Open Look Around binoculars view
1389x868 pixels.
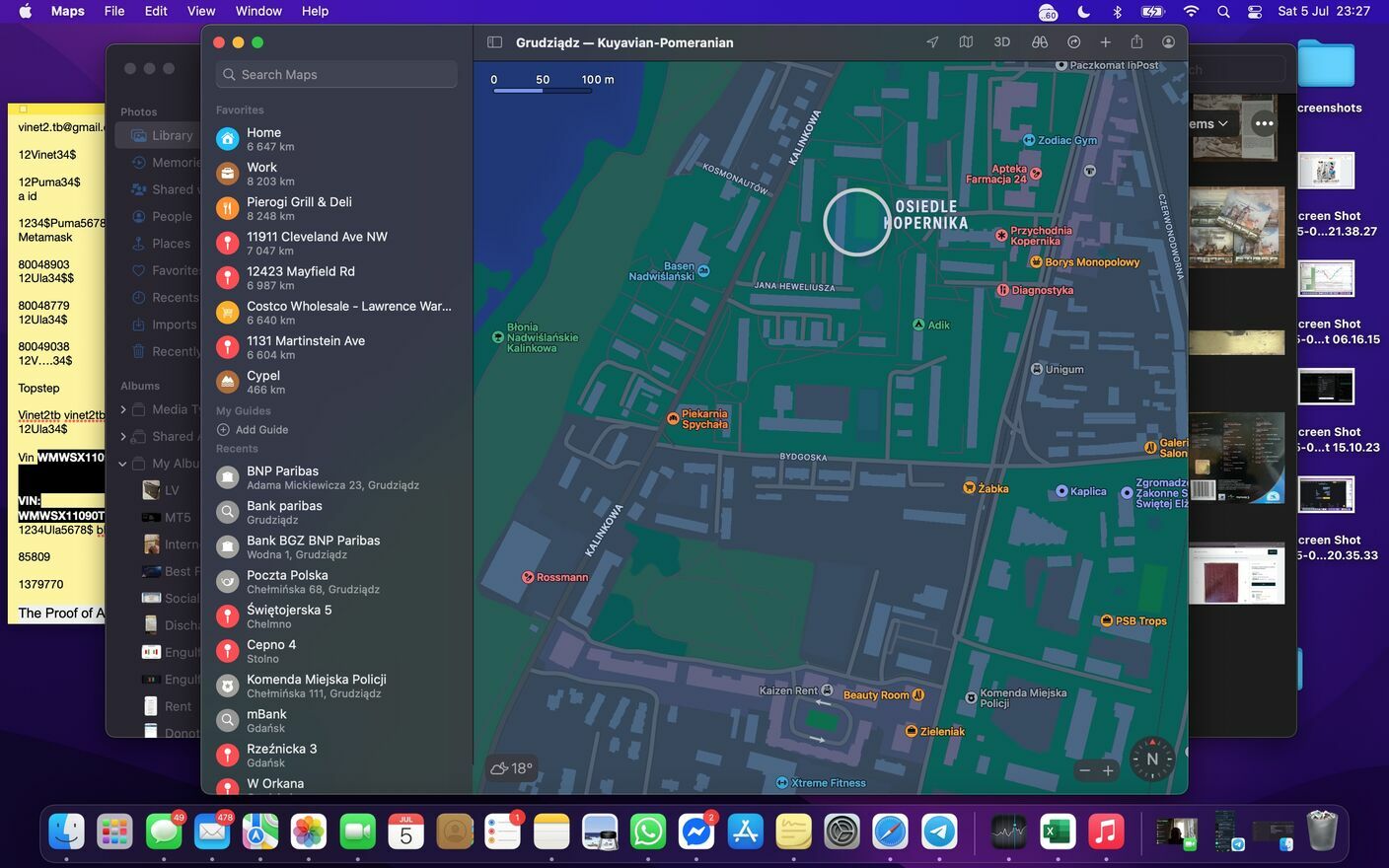click(x=1039, y=42)
